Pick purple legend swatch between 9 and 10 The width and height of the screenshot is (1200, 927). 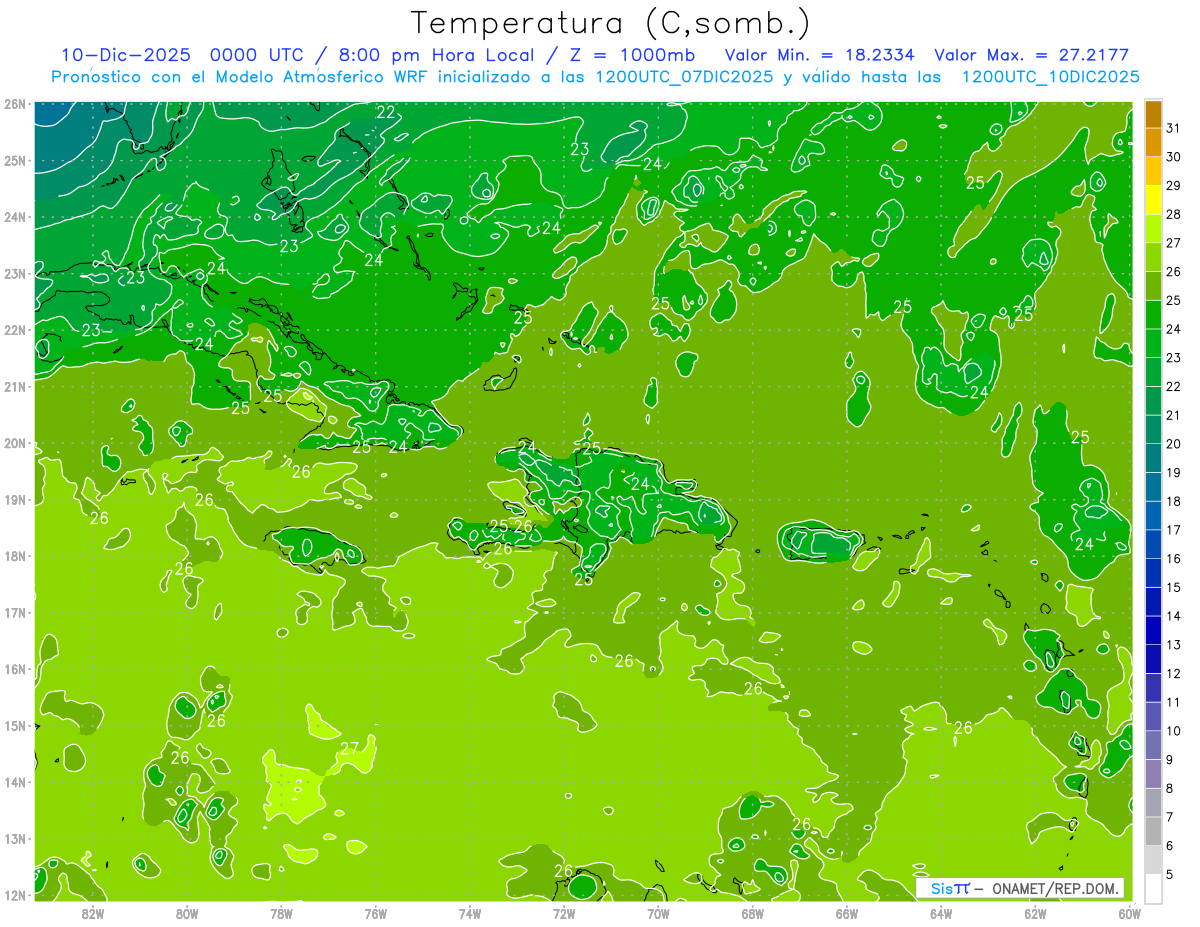1153,745
